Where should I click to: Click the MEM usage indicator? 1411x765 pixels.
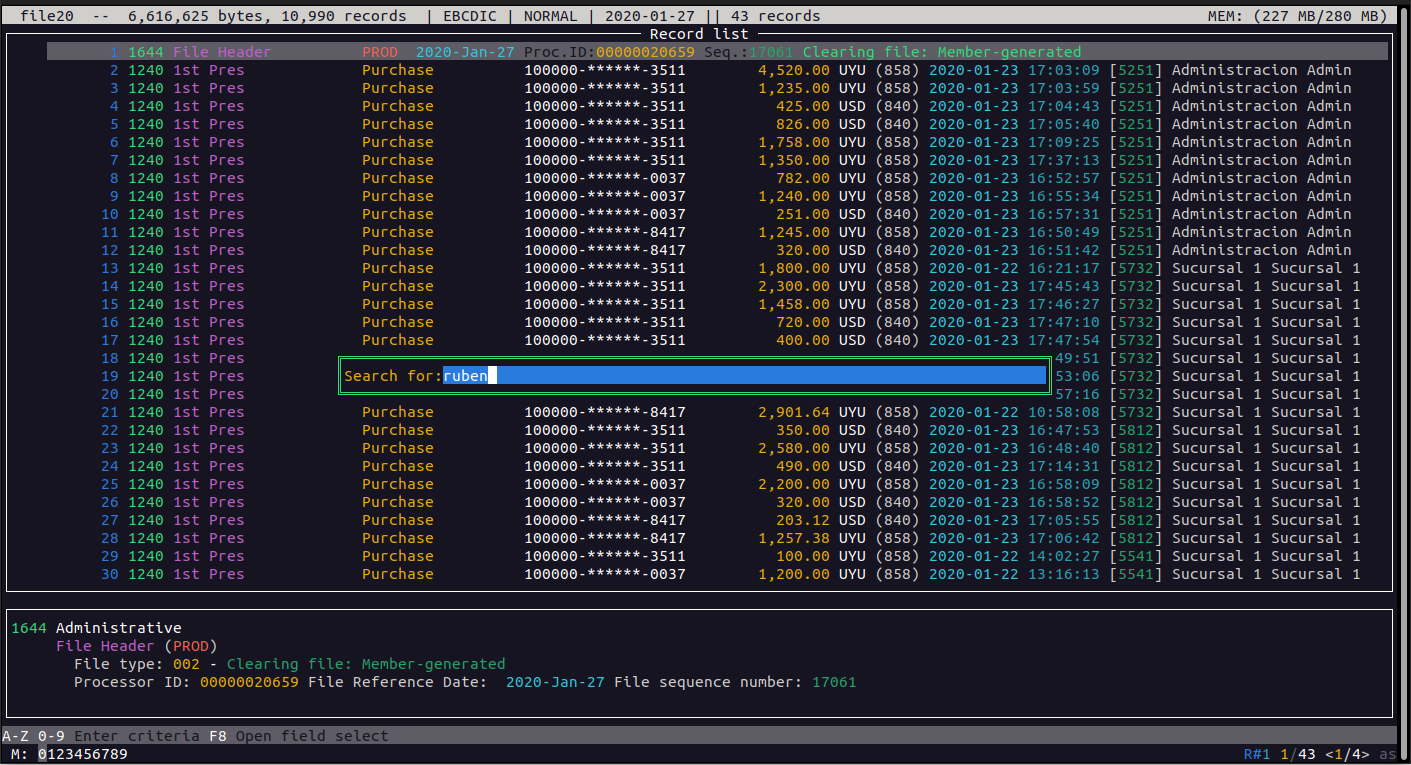[x=1297, y=16]
